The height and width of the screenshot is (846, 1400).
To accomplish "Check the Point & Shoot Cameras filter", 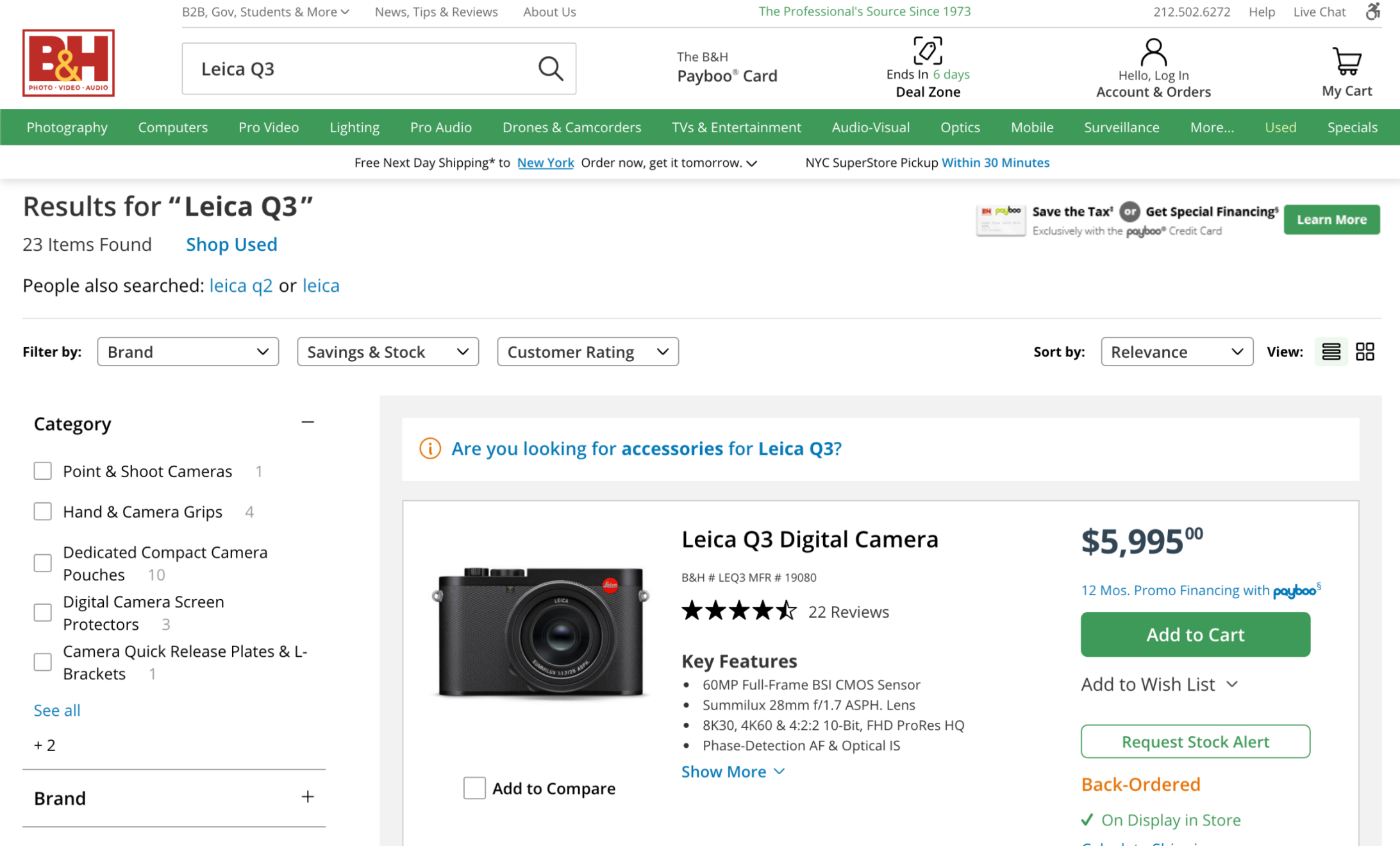I will pyautogui.click(x=43, y=471).
